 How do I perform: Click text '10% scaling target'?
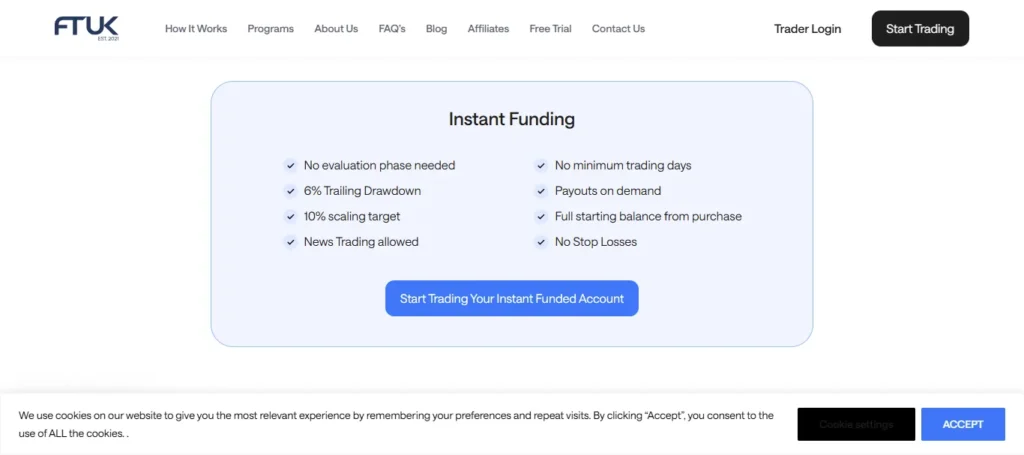tap(352, 217)
